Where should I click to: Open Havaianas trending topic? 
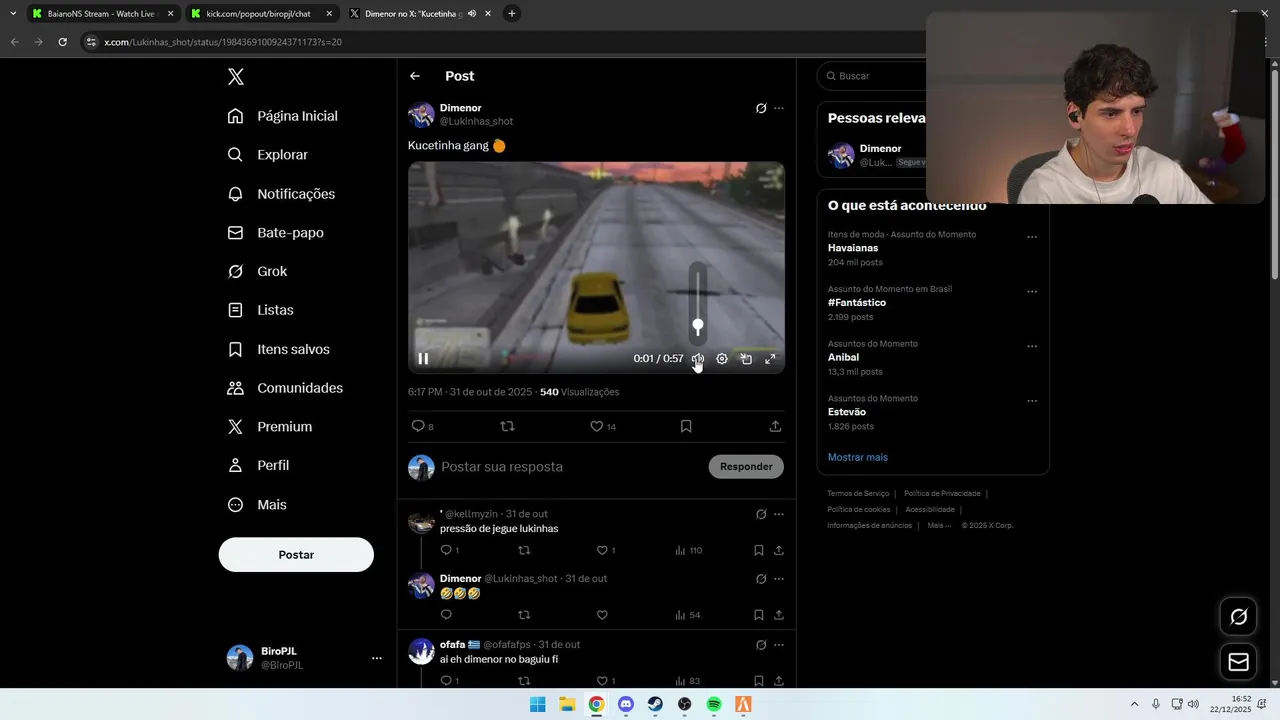coord(853,248)
